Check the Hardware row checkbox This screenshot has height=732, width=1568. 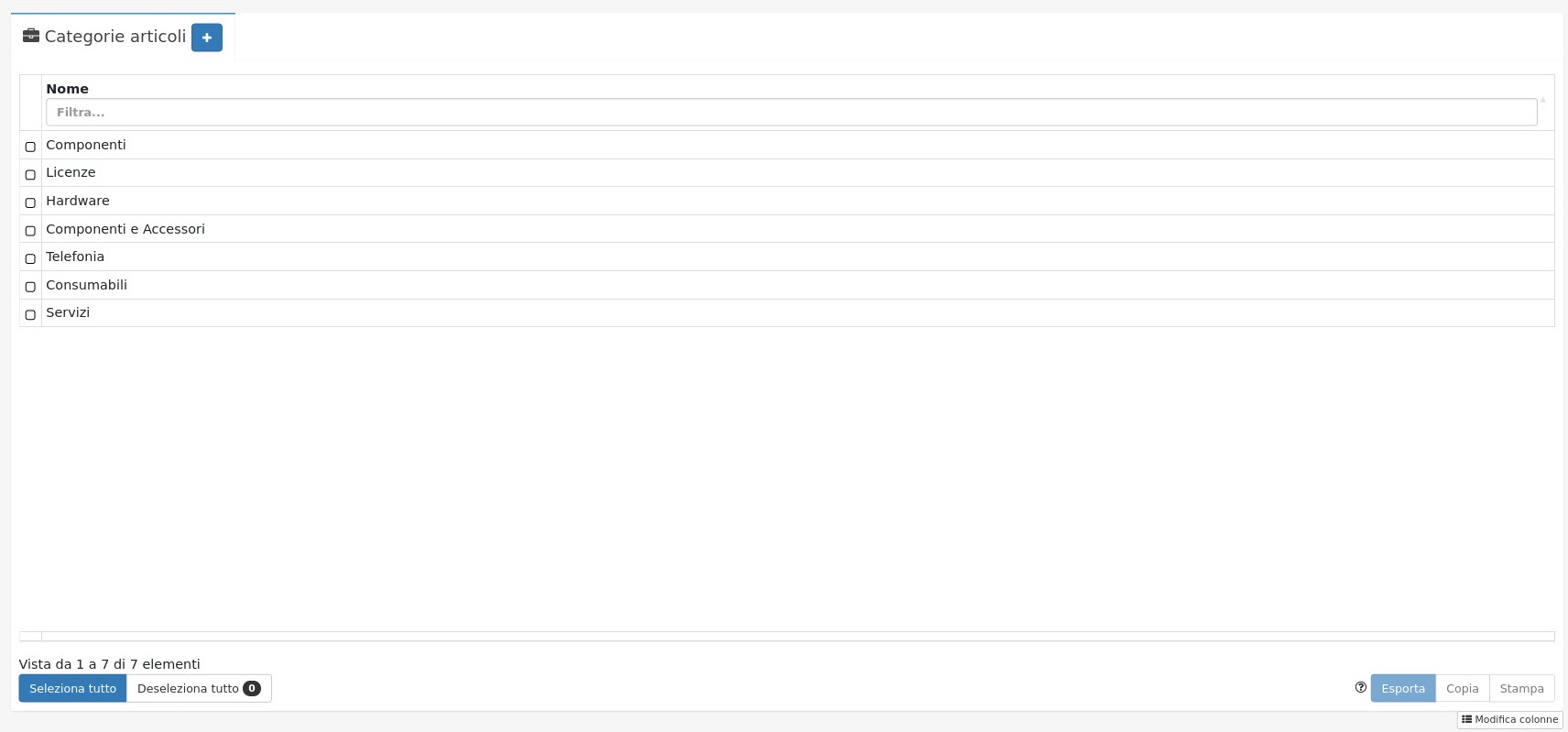tap(30, 202)
